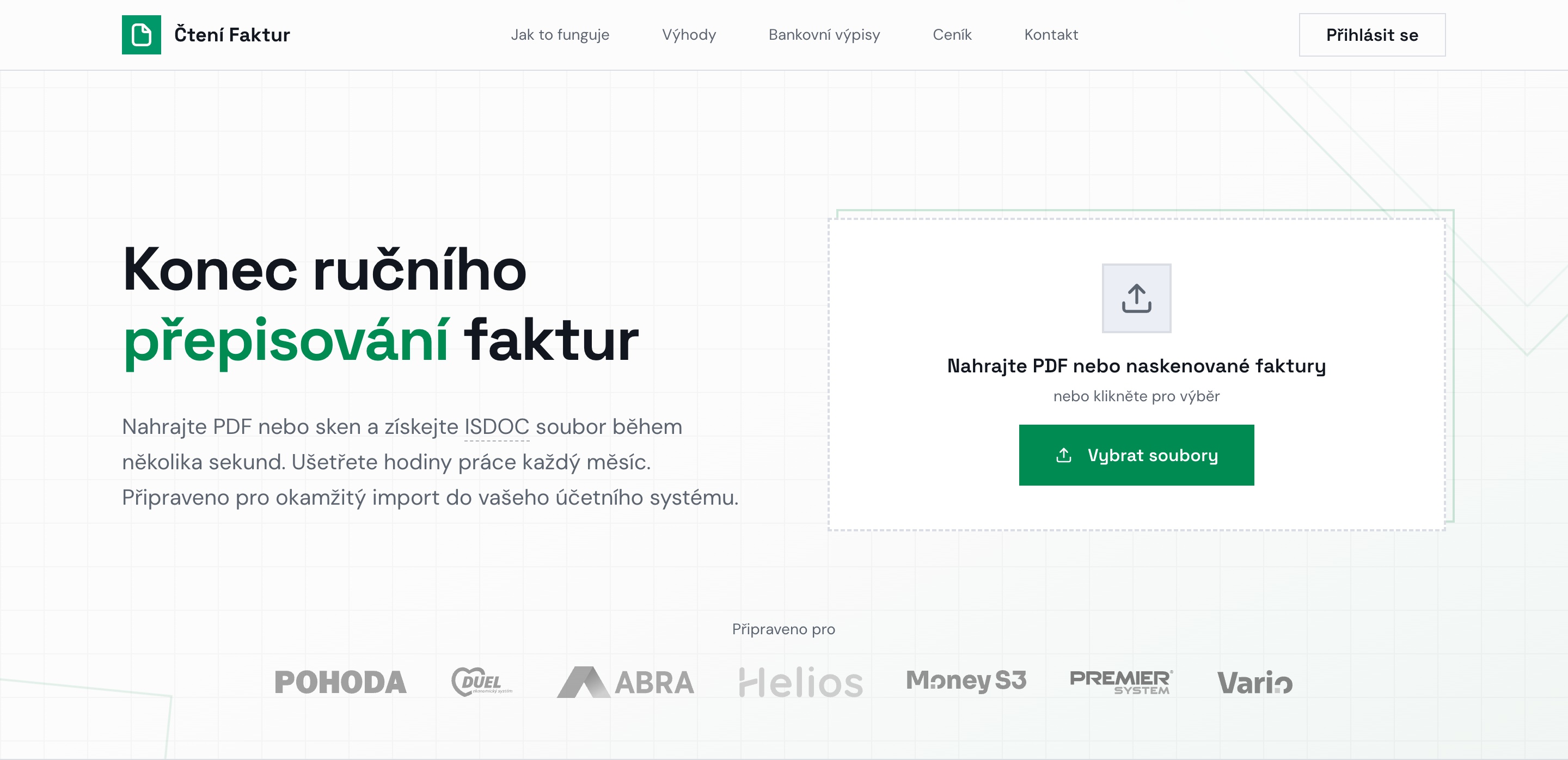Go to the Výhody section
The image size is (1568, 760).
688,35
